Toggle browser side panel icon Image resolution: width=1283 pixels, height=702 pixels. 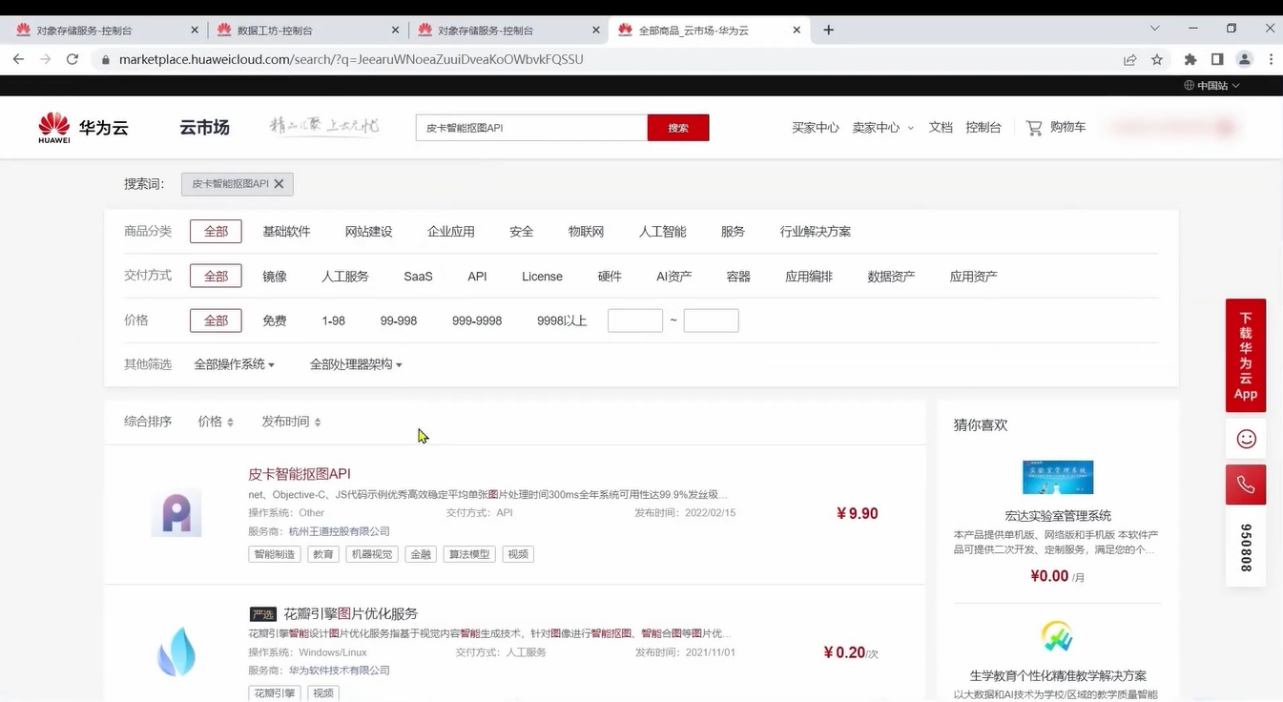1217,59
